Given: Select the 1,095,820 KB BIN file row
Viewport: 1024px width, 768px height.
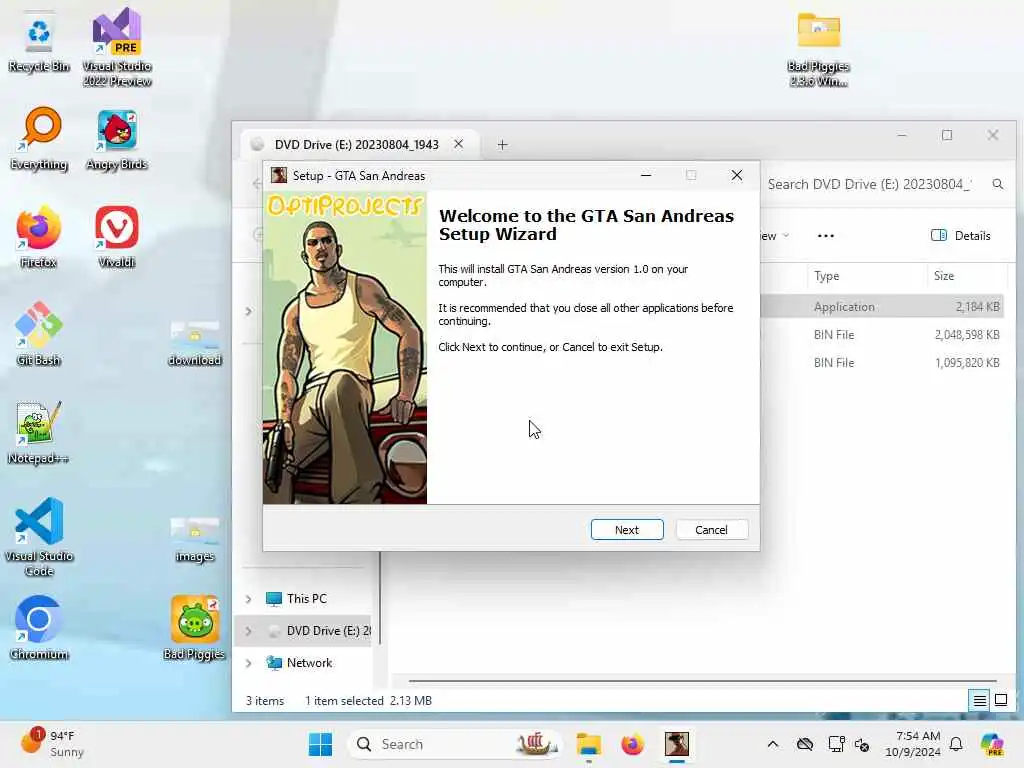Looking at the screenshot, I should pyautogui.click(x=884, y=362).
